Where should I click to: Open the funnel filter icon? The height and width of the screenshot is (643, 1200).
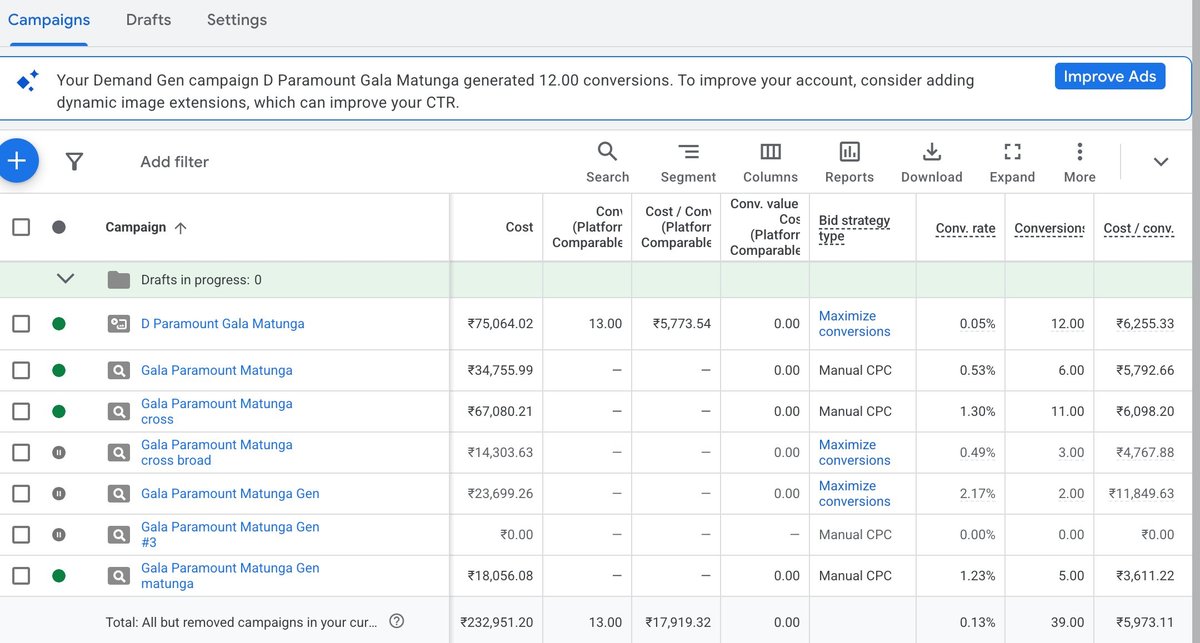[74, 161]
